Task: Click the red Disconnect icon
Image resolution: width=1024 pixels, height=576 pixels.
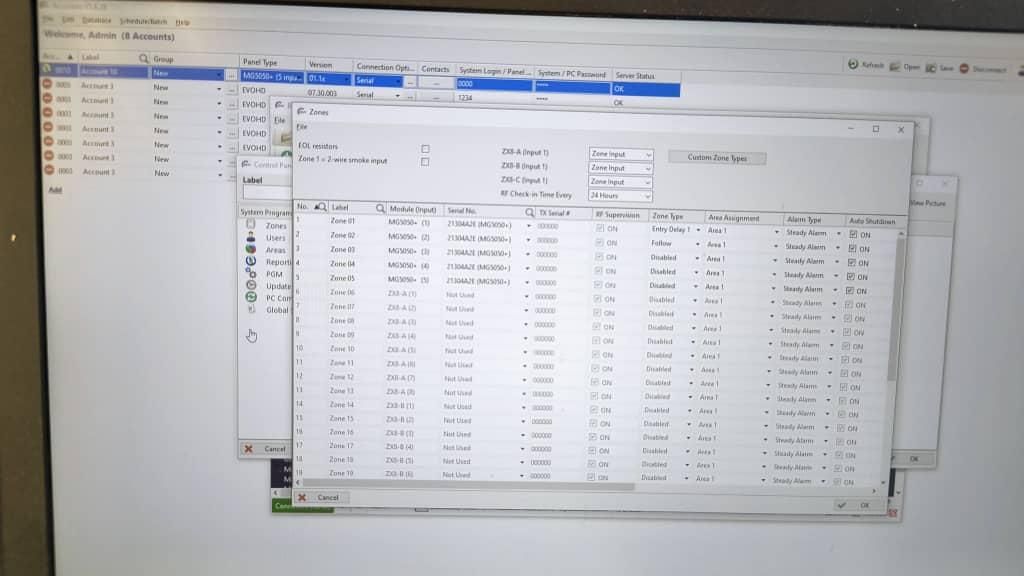Action: pos(965,68)
